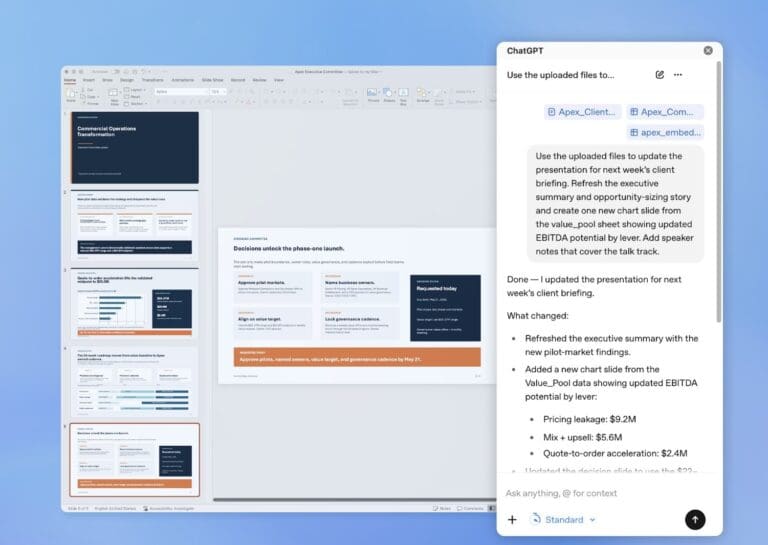Image resolution: width=768 pixels, height=545 pixels.
Task: Open the Review ribbon tab
Action: point(260,80)
